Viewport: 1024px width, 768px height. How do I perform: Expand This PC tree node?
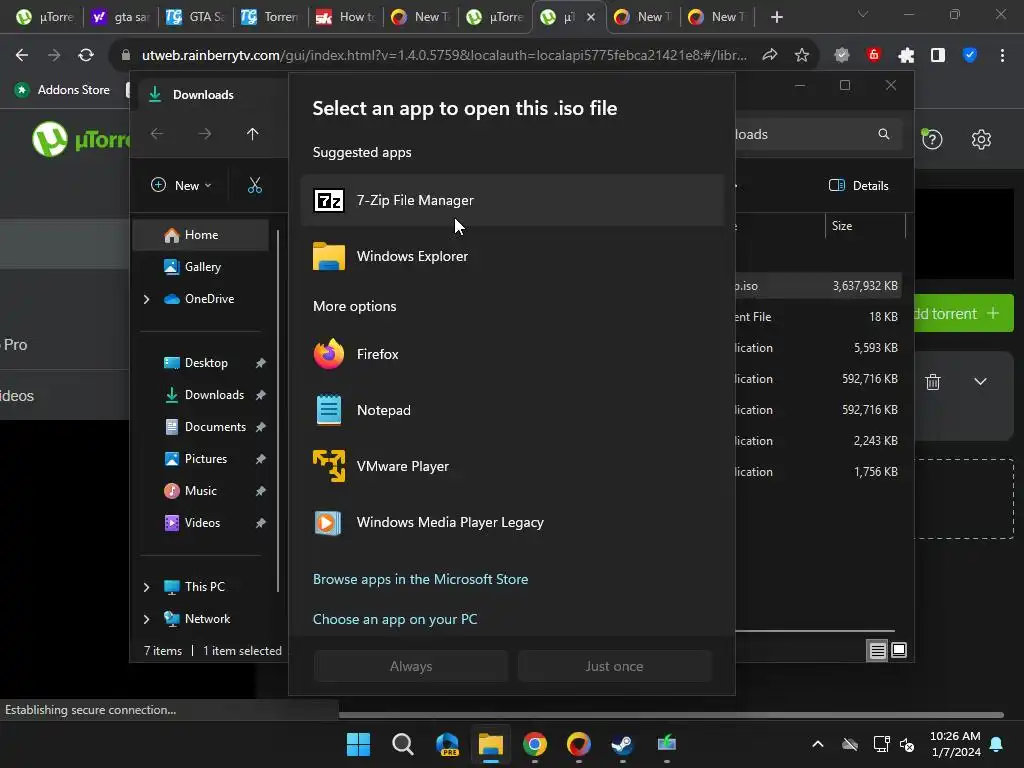tap(146, 587)
